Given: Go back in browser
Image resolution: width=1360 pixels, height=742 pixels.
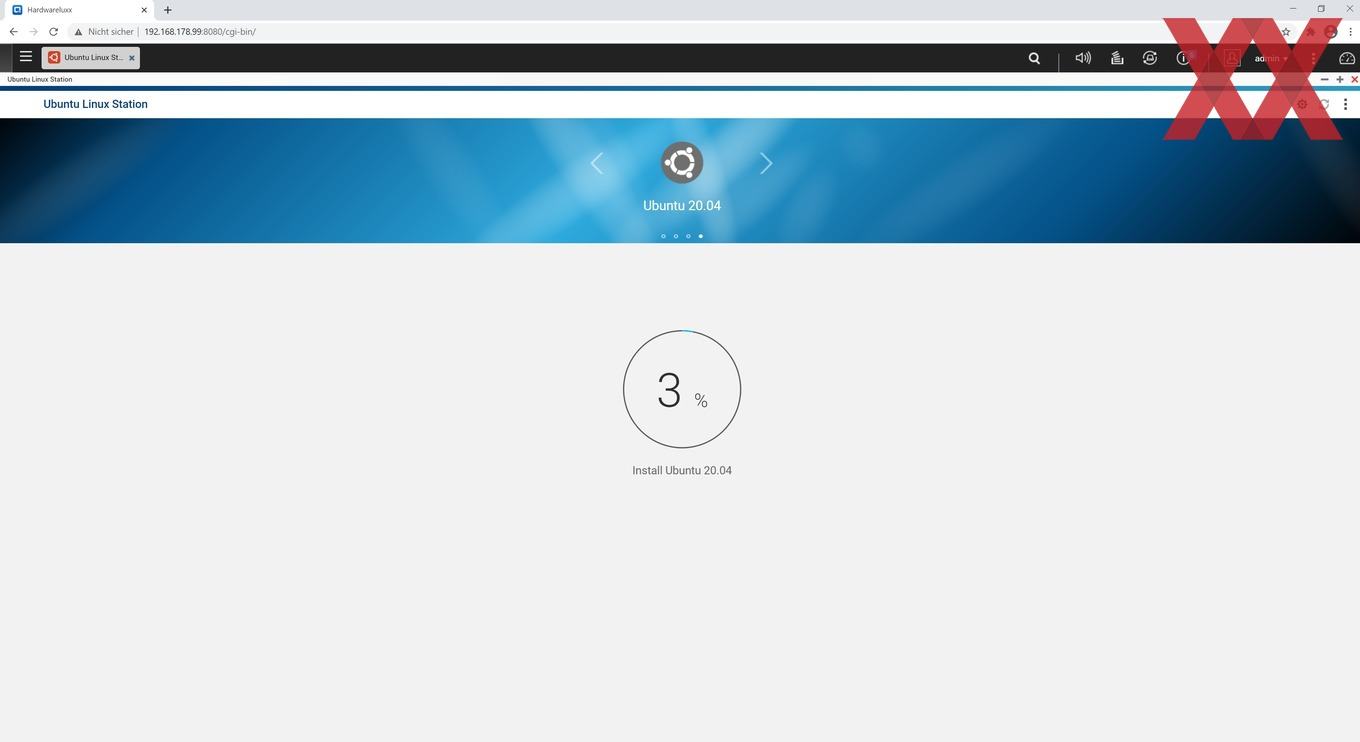Looking at the screenshot, I should coord(13,32).
